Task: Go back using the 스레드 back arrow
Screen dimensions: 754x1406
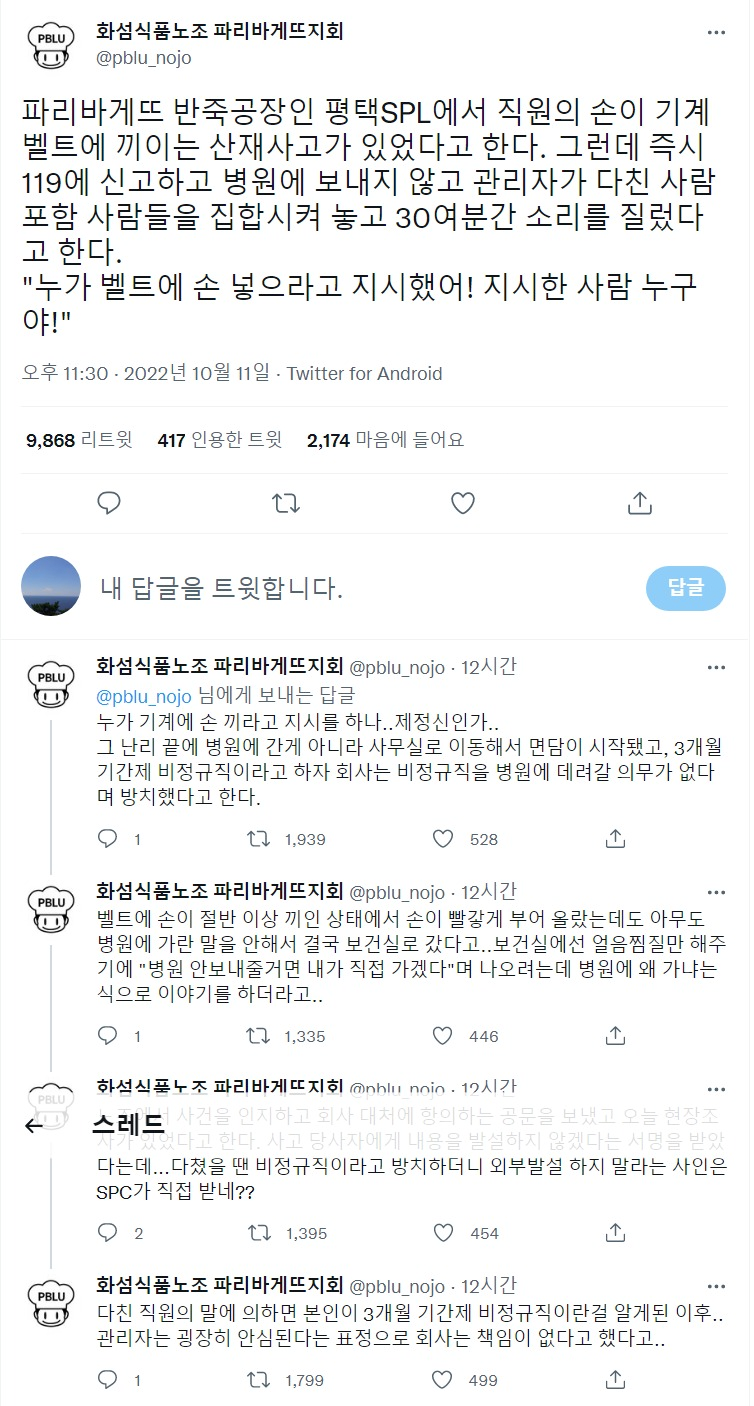Action: (x=33, y=1124)
